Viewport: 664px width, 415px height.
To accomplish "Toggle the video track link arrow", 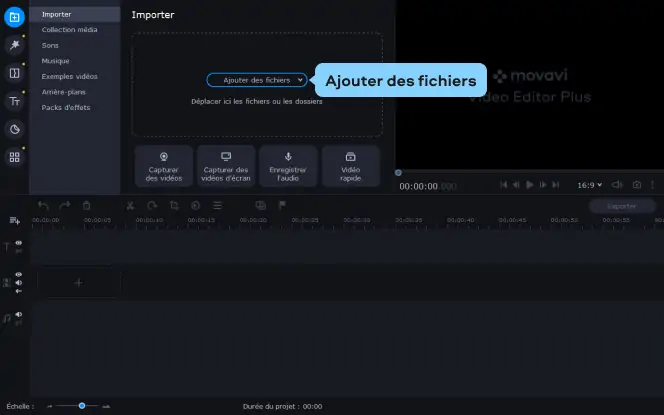I will pyautogui.click(x=19, y=291).
